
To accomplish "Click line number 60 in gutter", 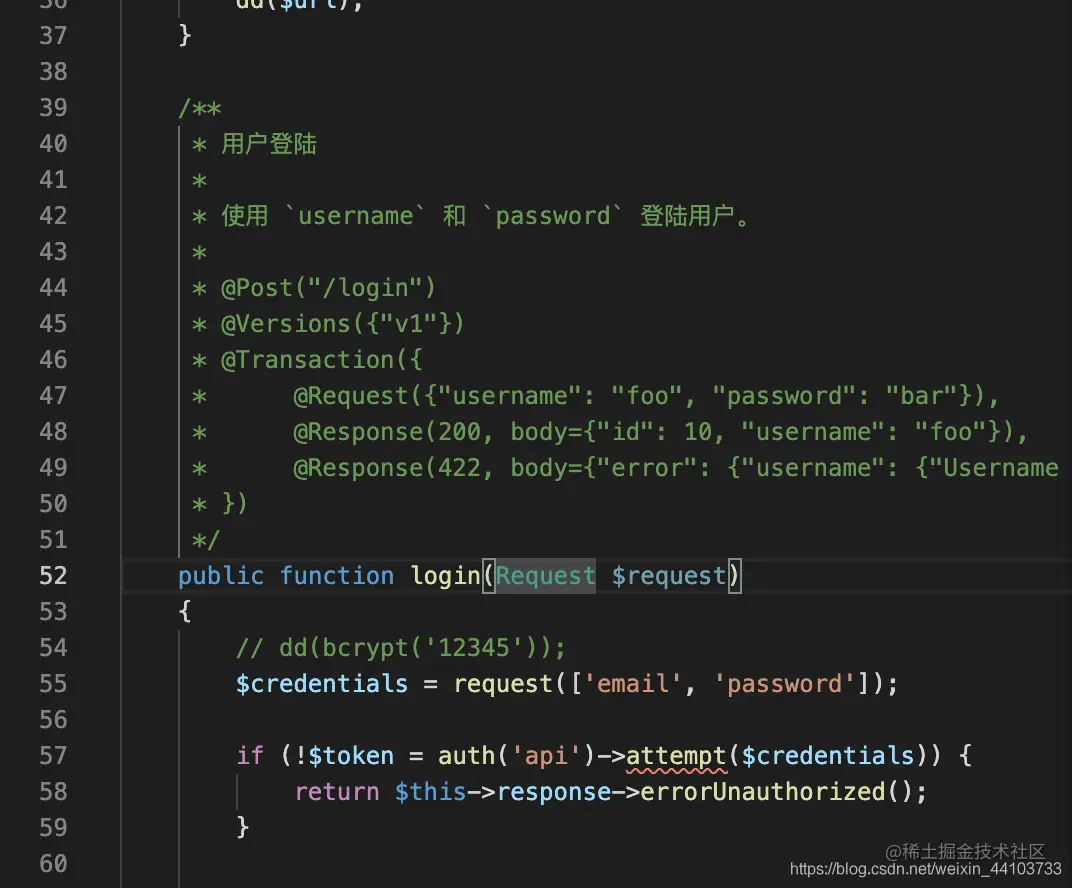I will pyautogui.click(x=53, y=863).
